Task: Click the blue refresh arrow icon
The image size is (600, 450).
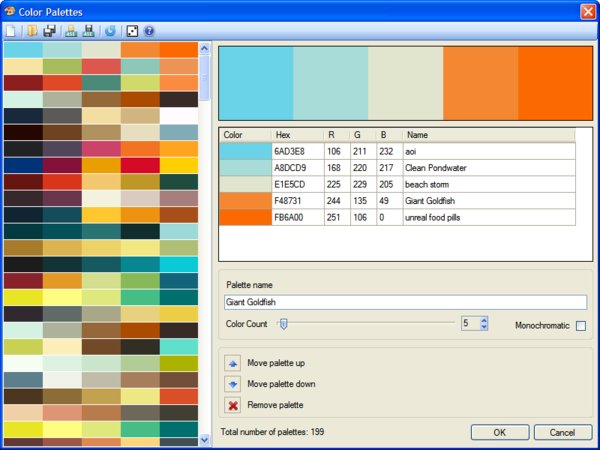Action: 110,31
